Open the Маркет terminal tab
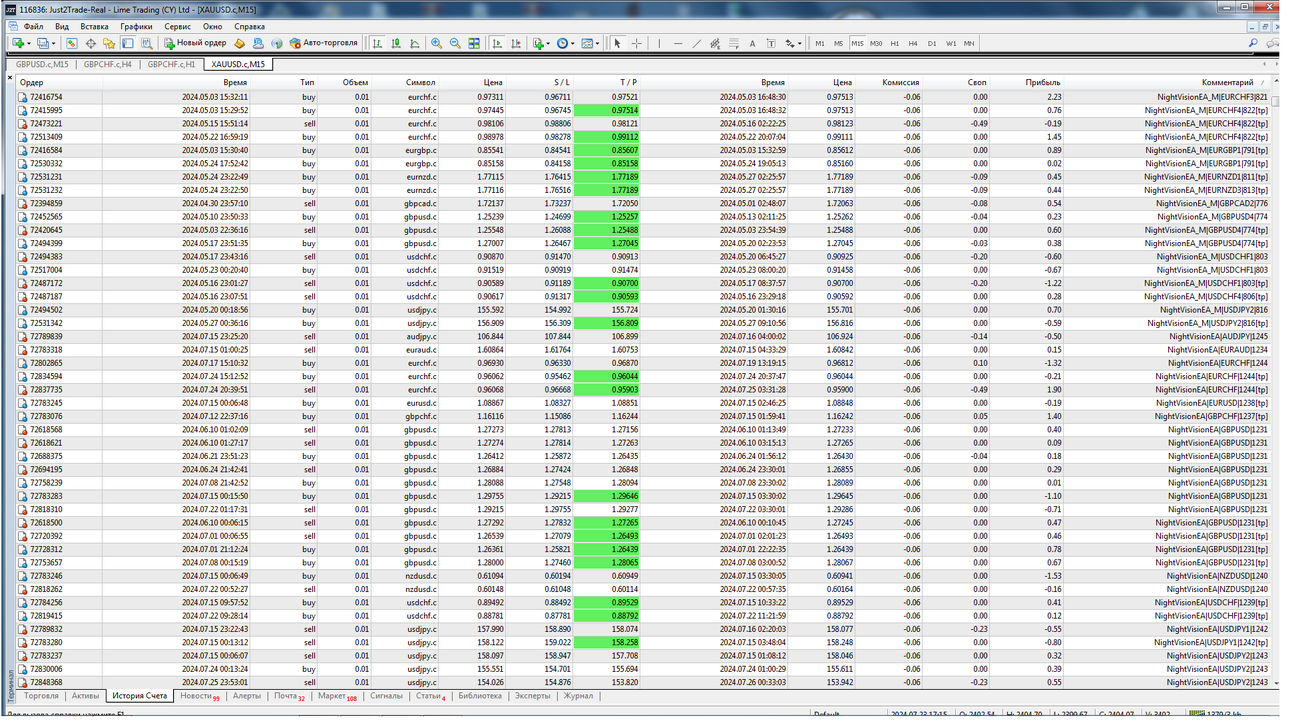This screenshot has width=1290, height=727. (x=337, y=696)
